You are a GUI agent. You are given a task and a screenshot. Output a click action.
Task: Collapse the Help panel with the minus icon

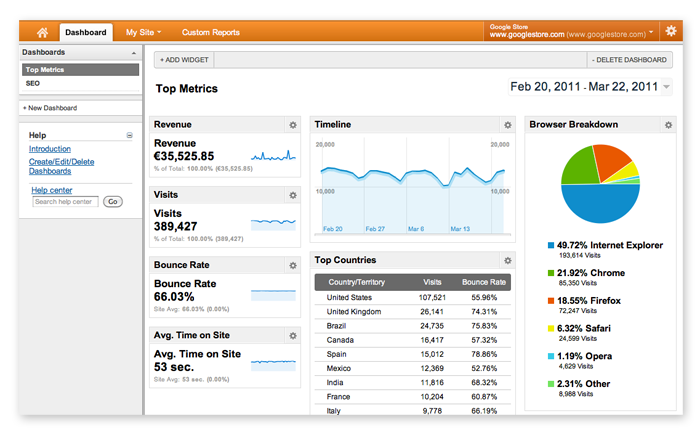(129, 135)
